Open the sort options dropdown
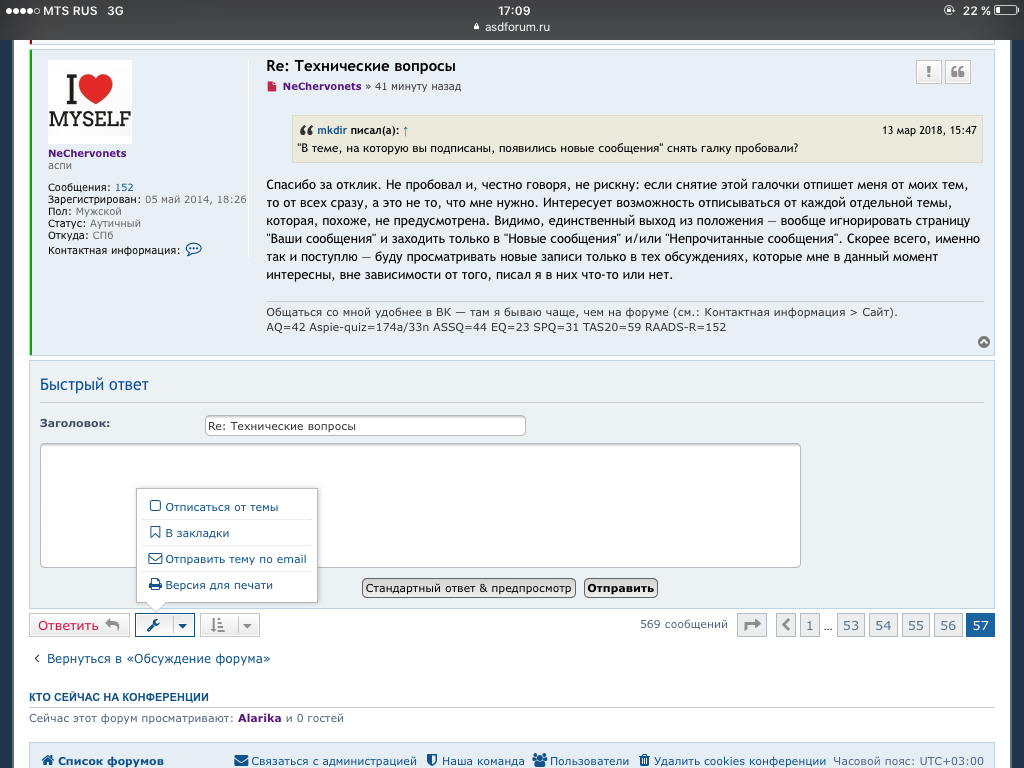1024x768 pixels. 230,625
